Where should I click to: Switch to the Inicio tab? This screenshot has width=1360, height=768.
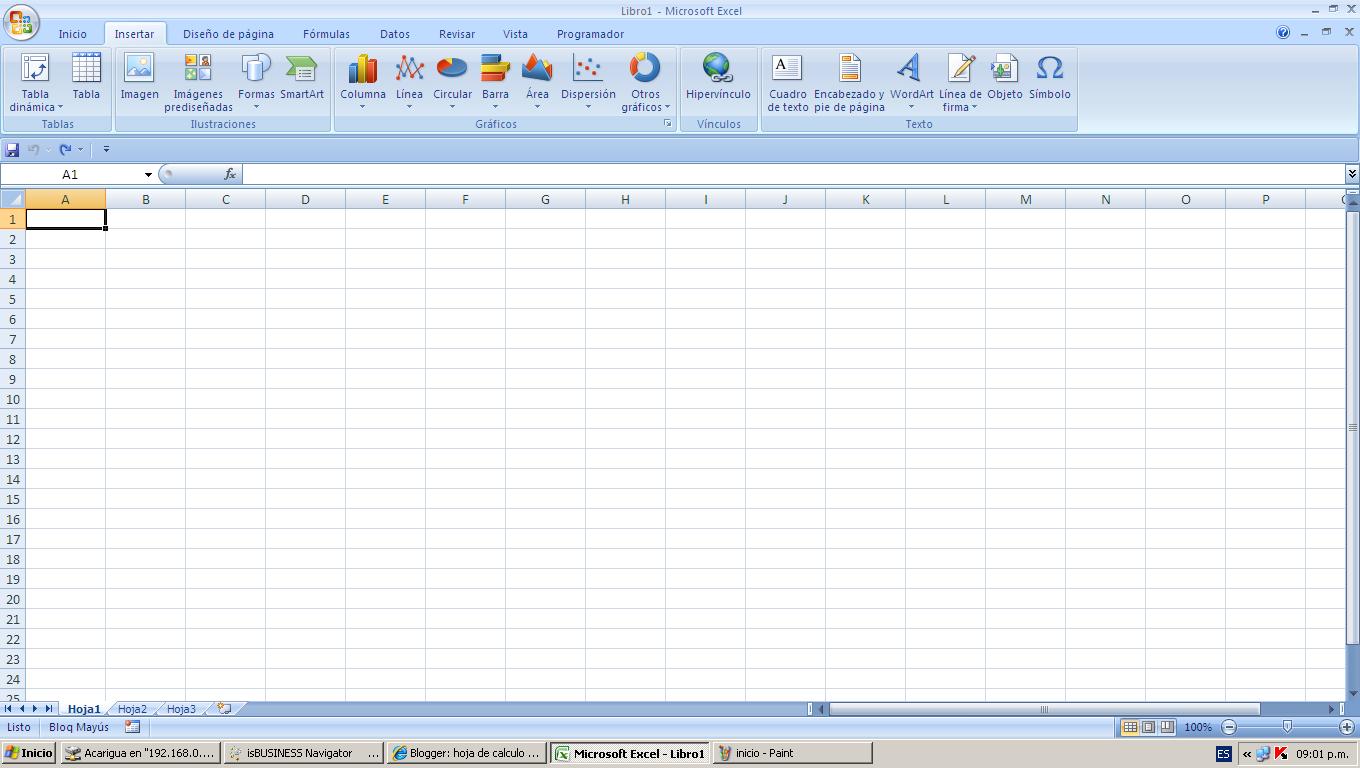(72, 34)
